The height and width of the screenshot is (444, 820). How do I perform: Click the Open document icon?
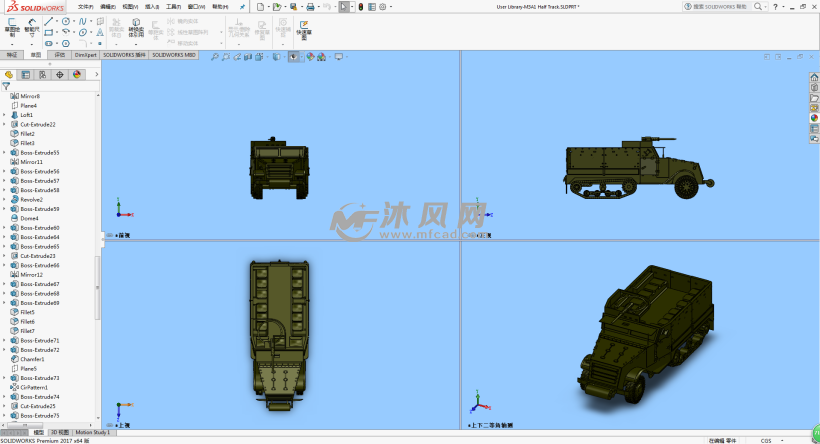pyautogui.click(x=277, y=7)
